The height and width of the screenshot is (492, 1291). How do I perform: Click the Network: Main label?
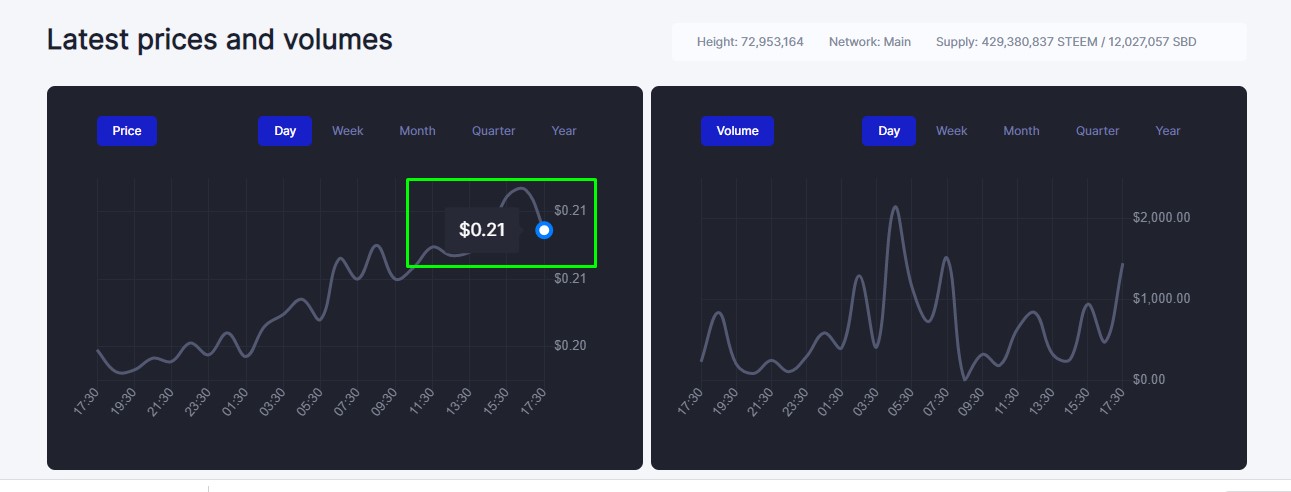pos(870,42)
